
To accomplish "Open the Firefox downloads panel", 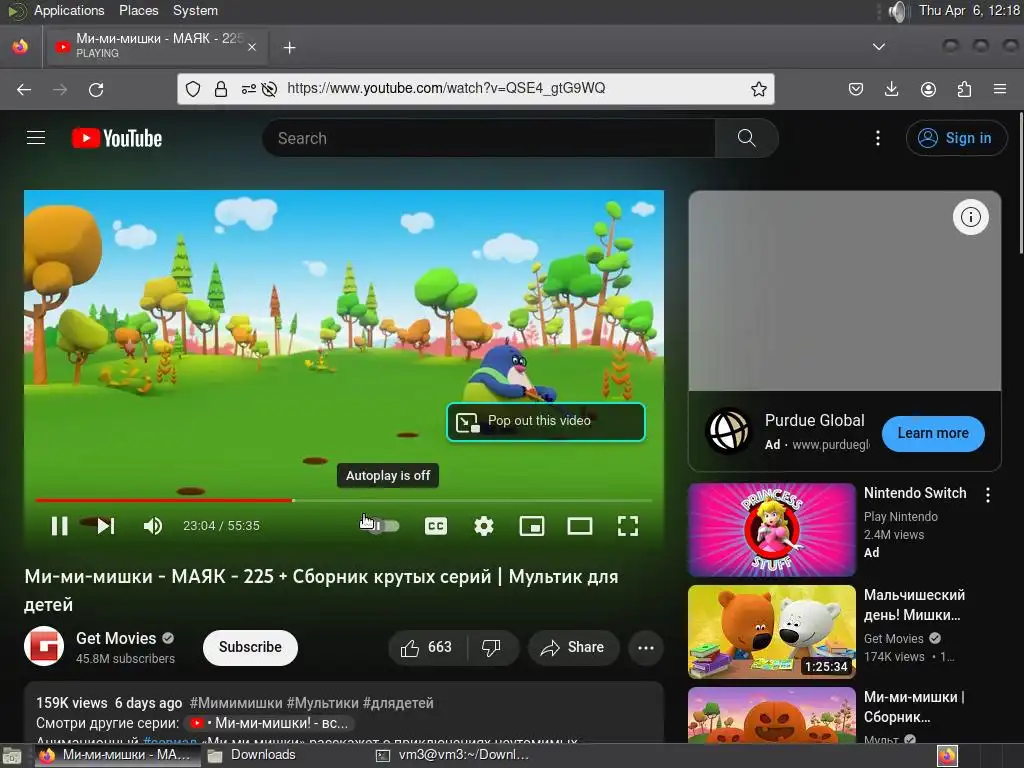I will tap(891, 89).
